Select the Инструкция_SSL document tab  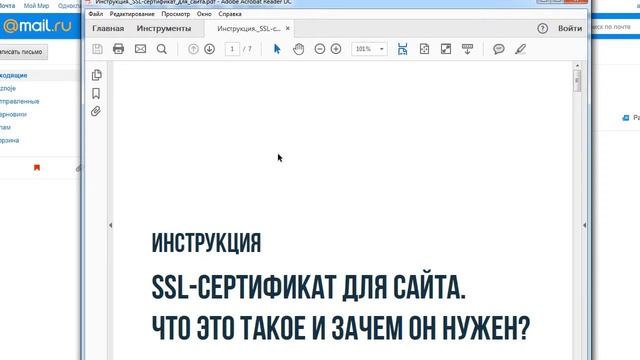point(249,29)
